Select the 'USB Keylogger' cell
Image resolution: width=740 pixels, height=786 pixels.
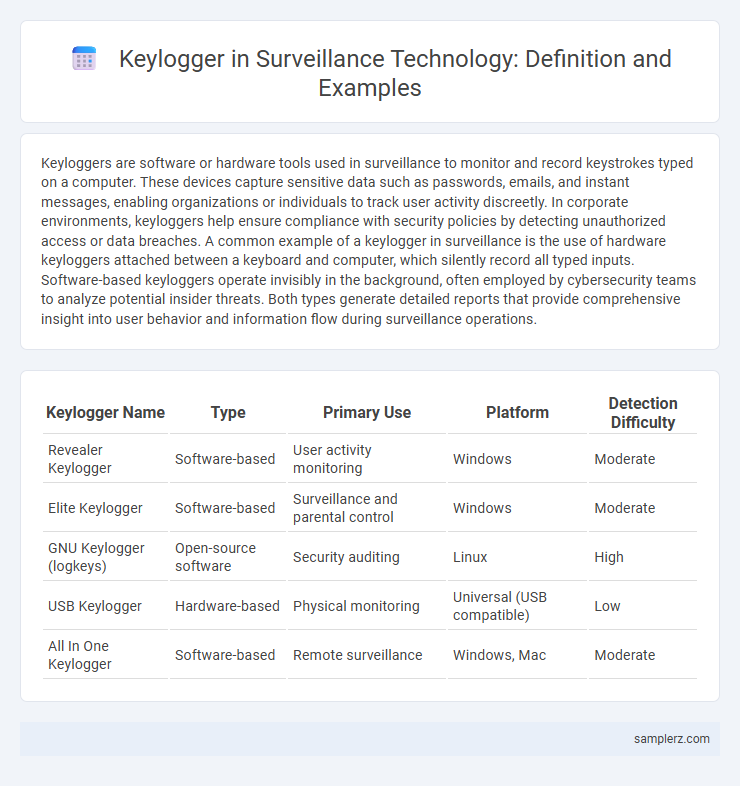(x=105, y=606)
